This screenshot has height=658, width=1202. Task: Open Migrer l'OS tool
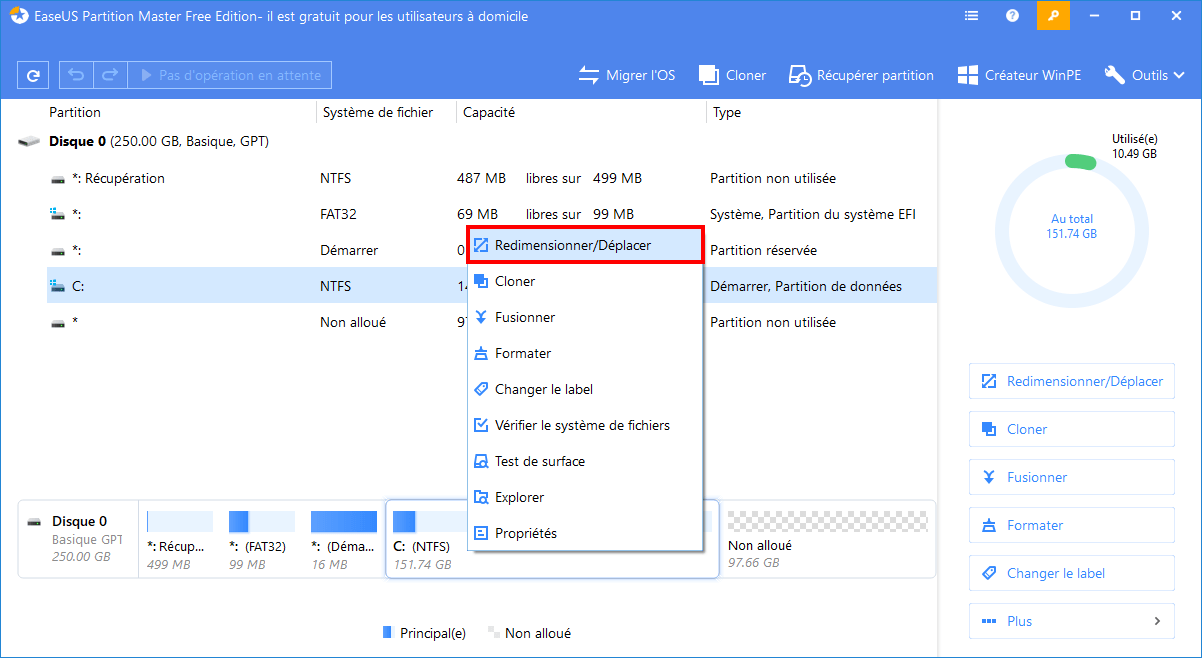[x=627, y=75]
